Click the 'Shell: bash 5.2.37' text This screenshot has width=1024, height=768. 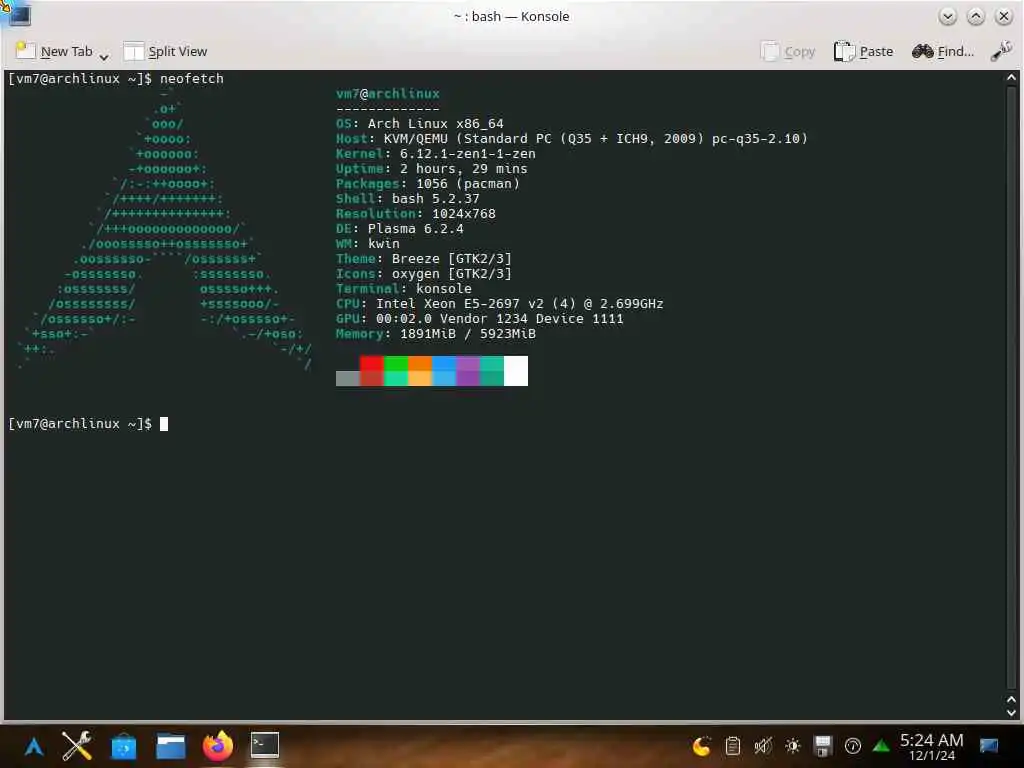408,199
